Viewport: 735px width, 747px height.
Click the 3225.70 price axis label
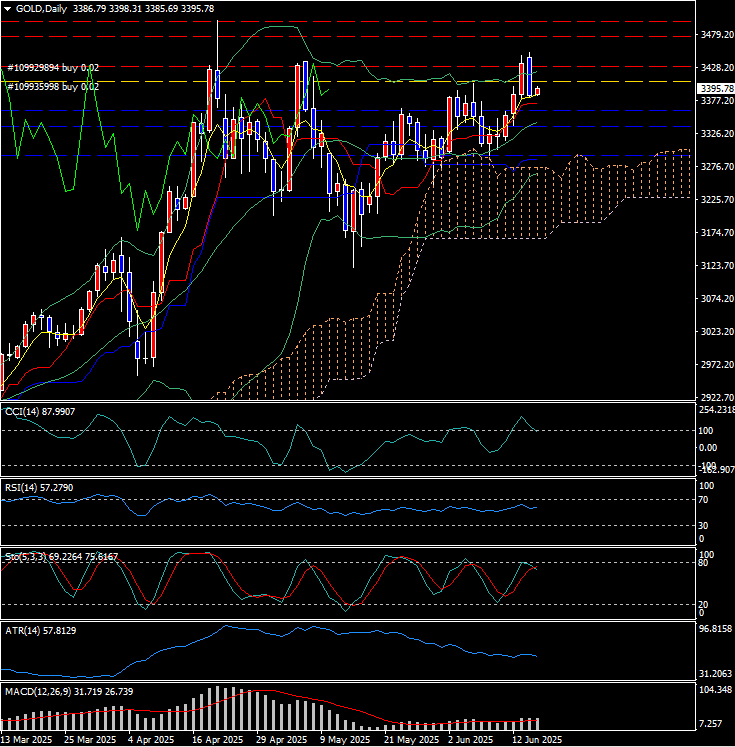[717, 199]
